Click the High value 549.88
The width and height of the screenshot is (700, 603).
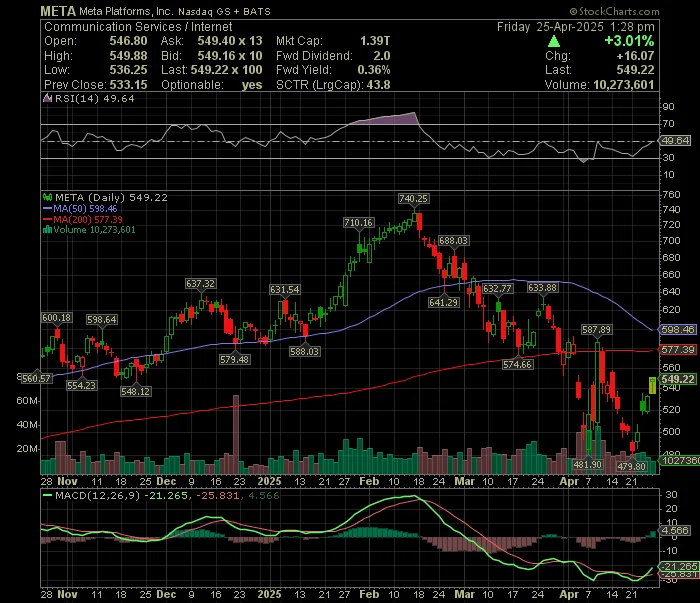tap(129, 56)
